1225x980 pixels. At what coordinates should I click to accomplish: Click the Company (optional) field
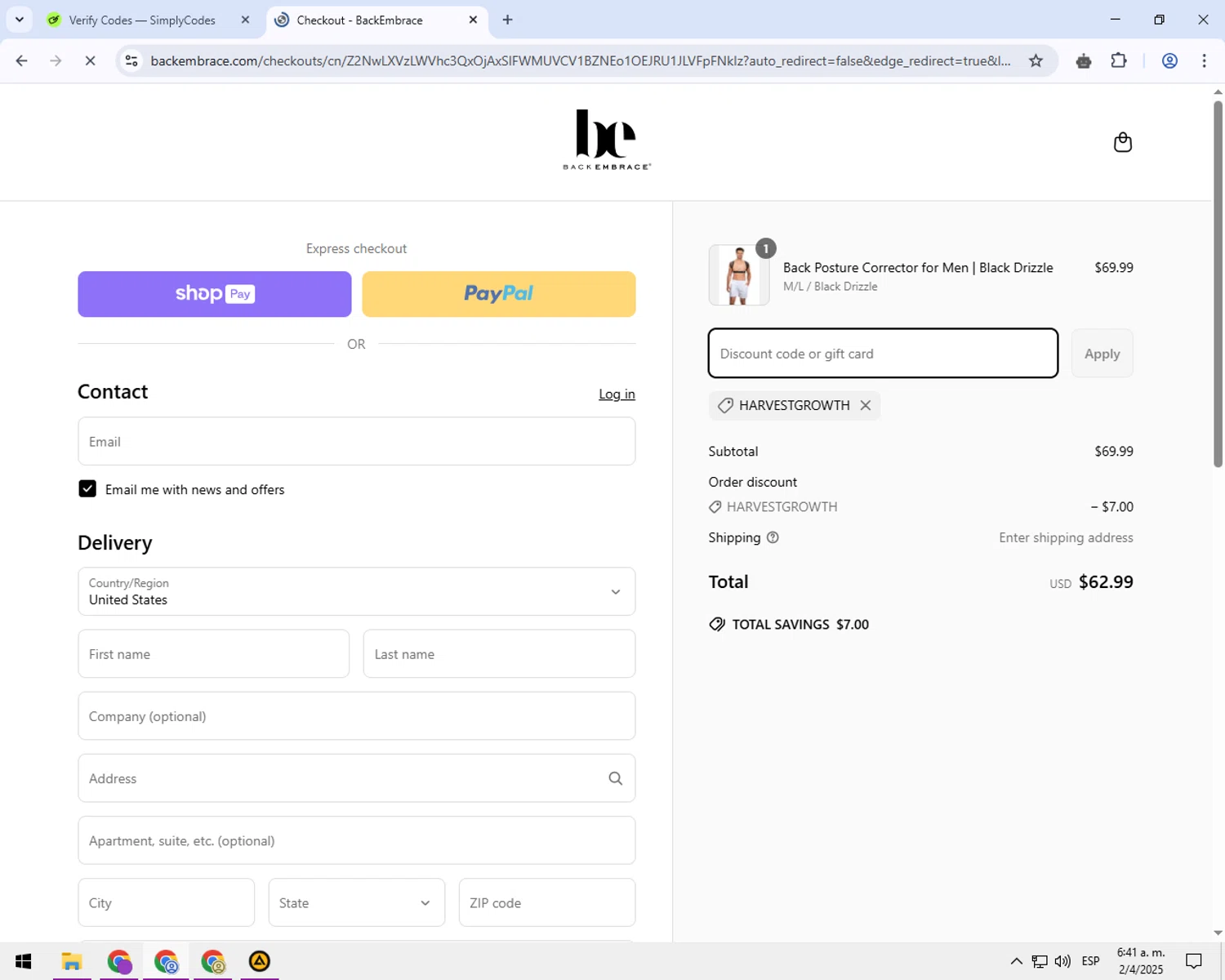[357, 716]
